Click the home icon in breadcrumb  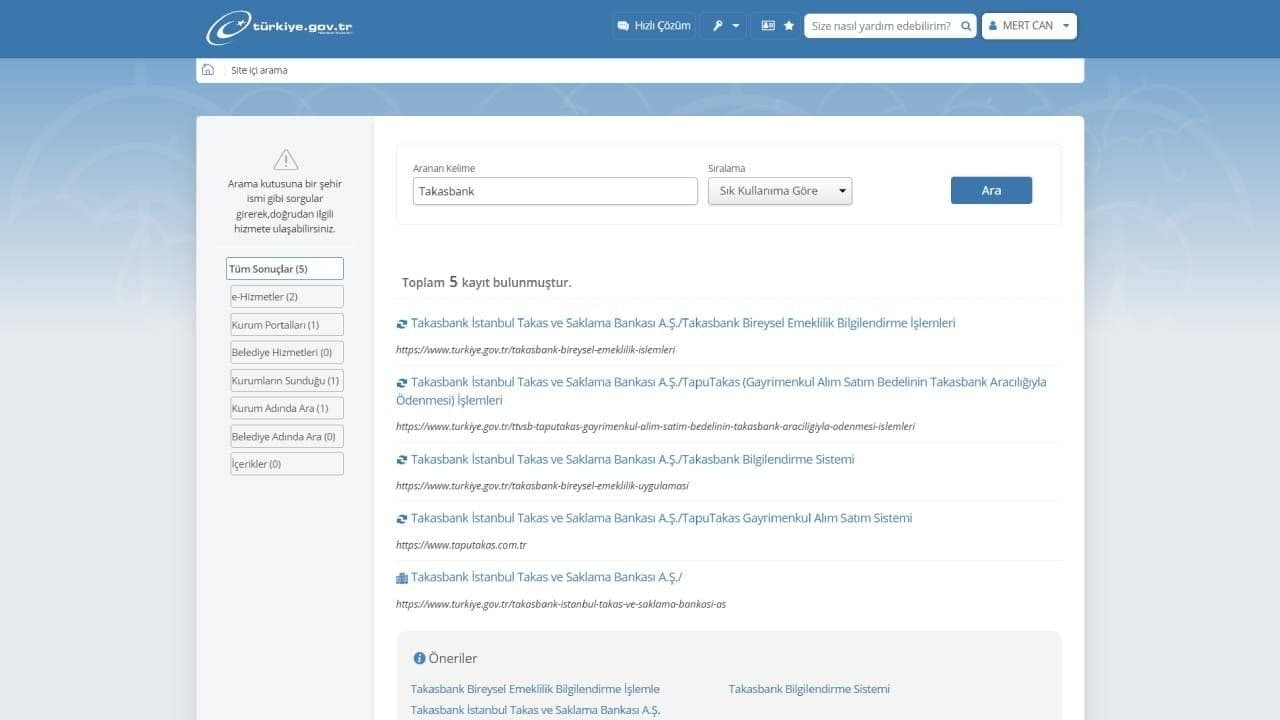click(208, 70)
